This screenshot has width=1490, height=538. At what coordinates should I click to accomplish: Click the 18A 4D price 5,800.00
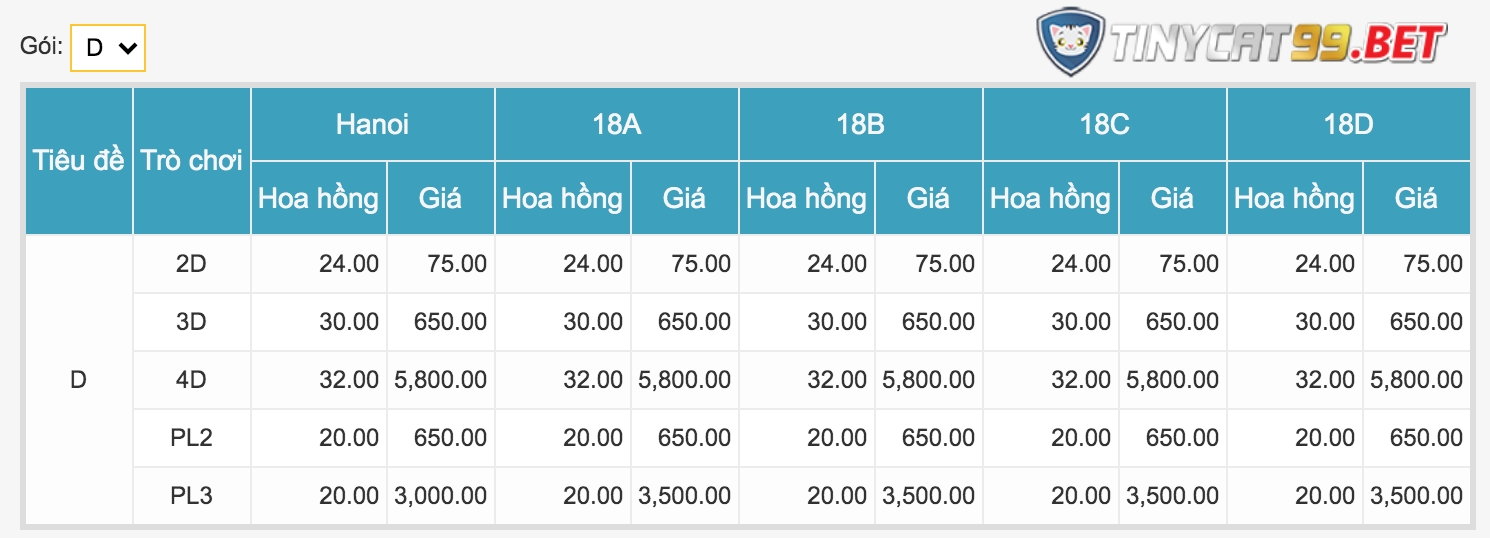click(x=685, y=380)
